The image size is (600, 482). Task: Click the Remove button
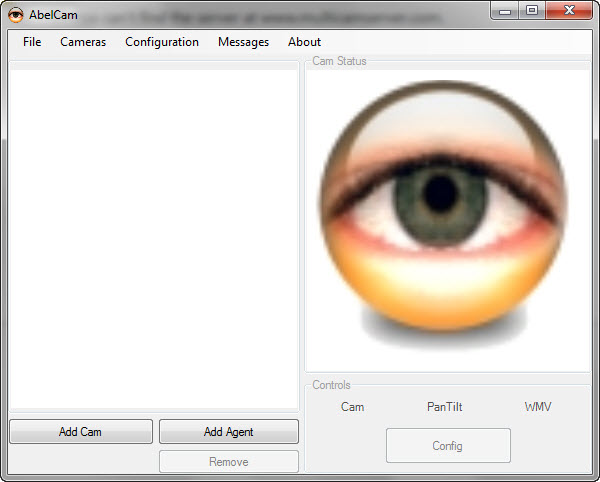228,461
